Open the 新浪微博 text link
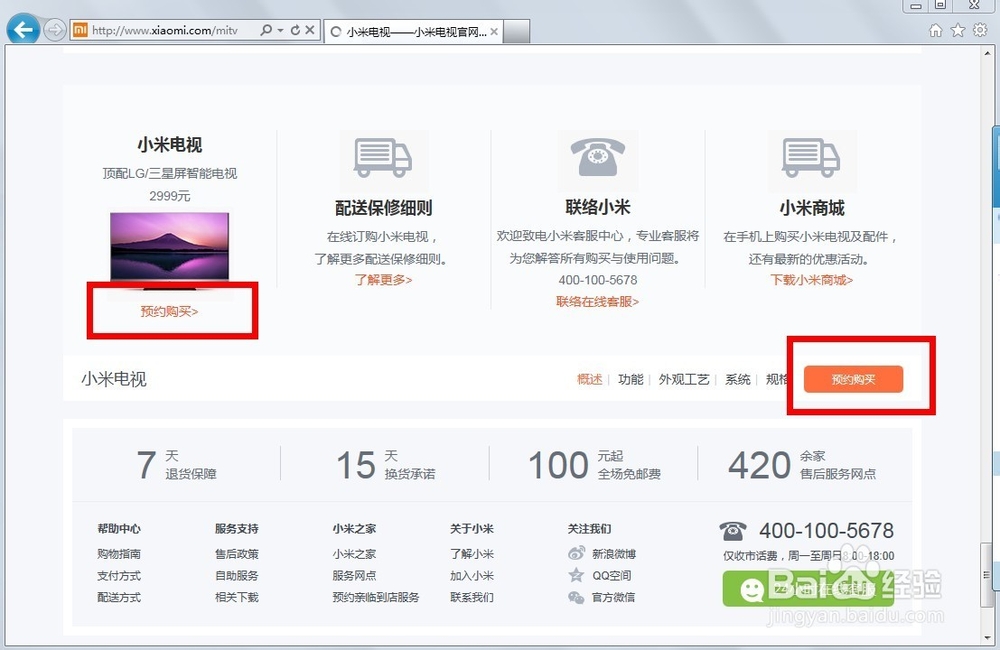The width and height of the screenshot is (1000, 650). (614, 554)
